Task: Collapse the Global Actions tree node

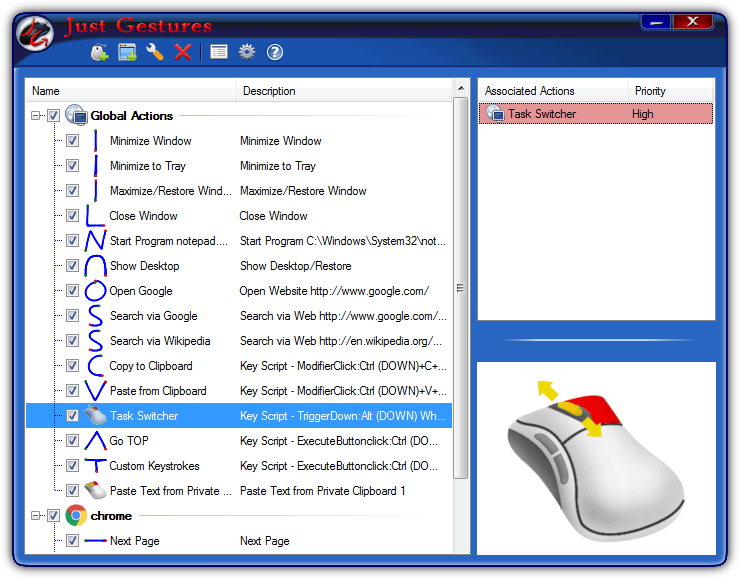Action: [35, 115]
